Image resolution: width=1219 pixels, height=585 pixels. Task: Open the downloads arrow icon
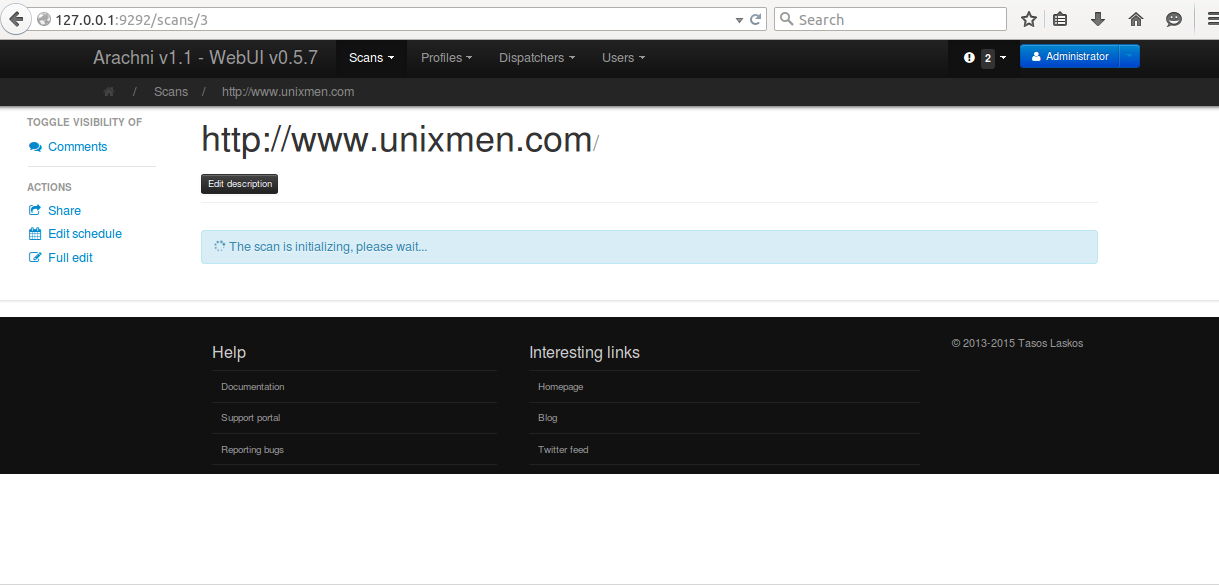click(1098, 19)
